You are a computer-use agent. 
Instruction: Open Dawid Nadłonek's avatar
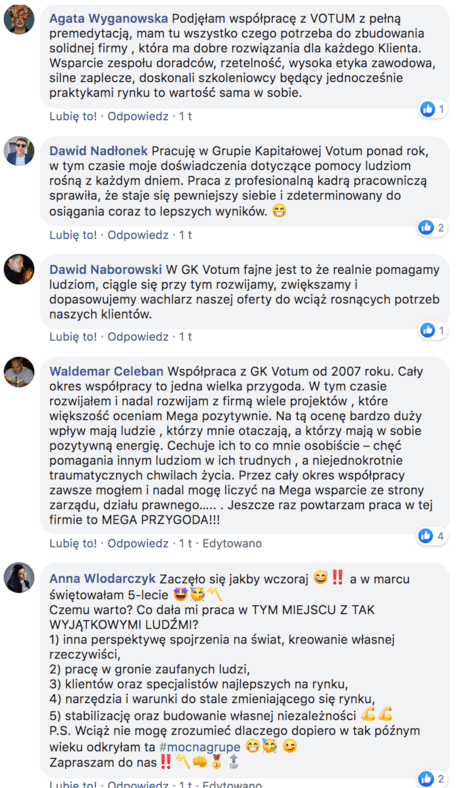click(x=19, y=151)
